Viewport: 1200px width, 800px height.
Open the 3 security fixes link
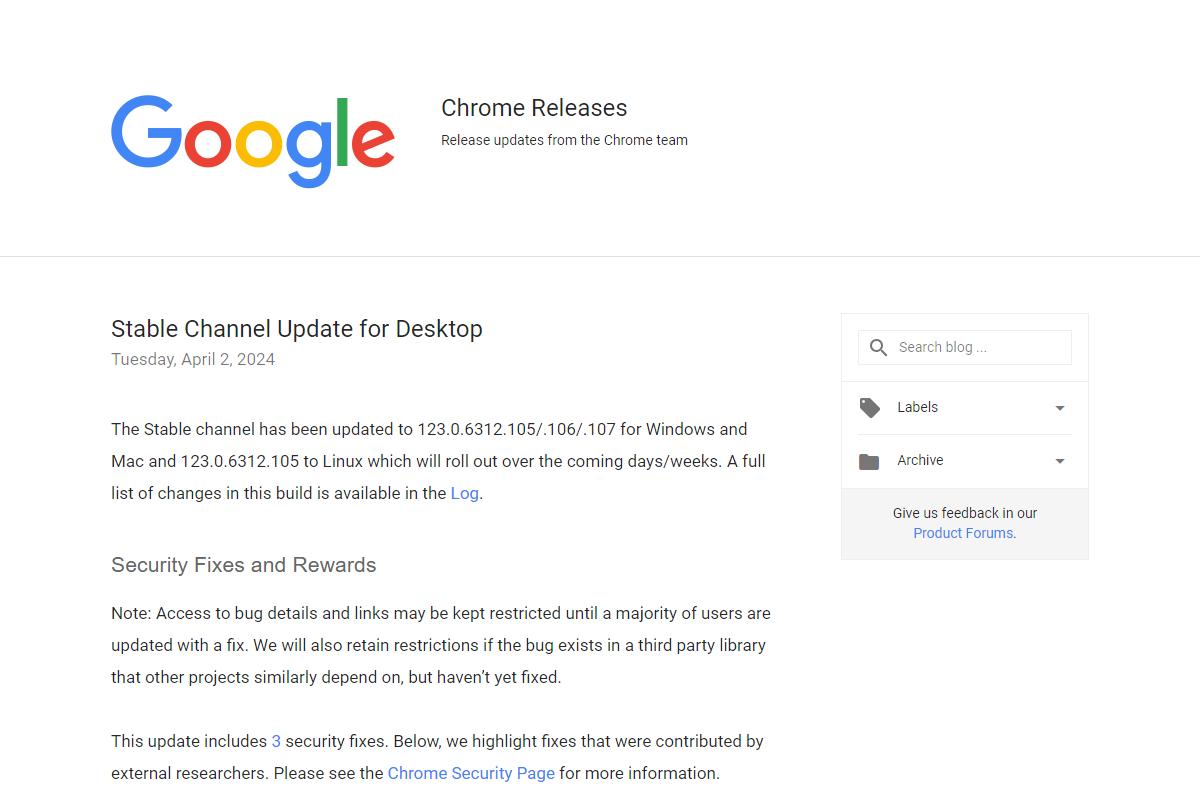pyautogui.click(x=276, y=741)
